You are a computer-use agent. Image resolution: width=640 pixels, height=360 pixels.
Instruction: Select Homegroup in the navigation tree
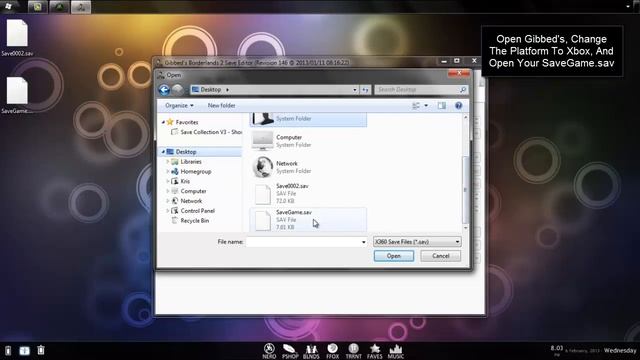(196, 171)
